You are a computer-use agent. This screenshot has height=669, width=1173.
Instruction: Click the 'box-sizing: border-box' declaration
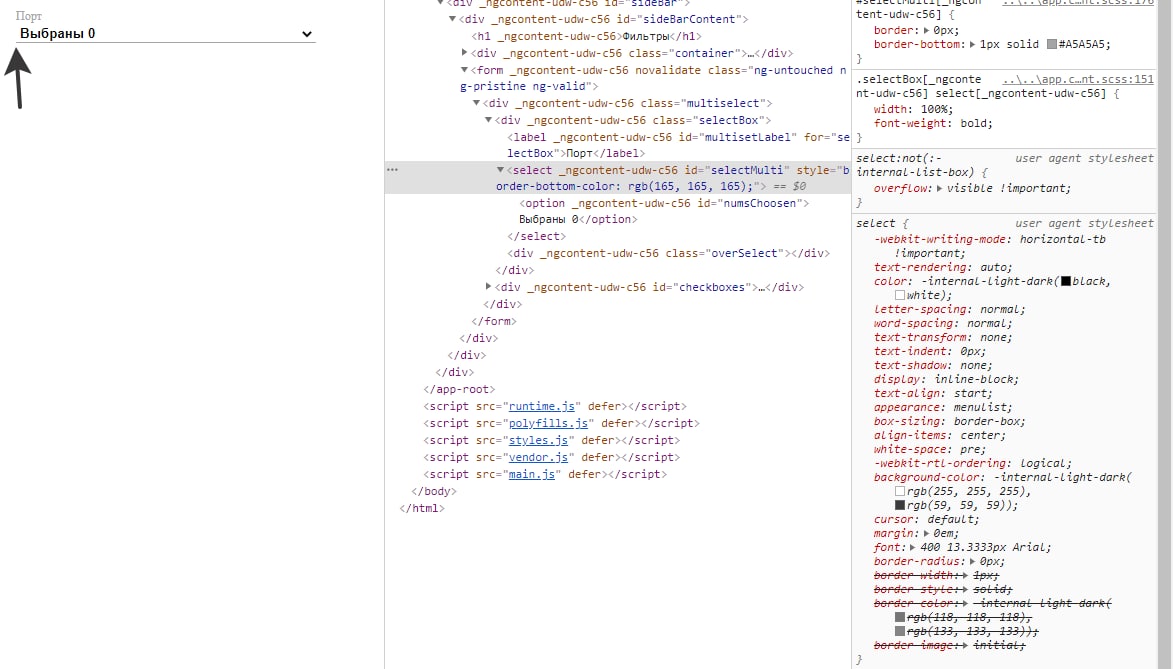(x=950, y=421)
